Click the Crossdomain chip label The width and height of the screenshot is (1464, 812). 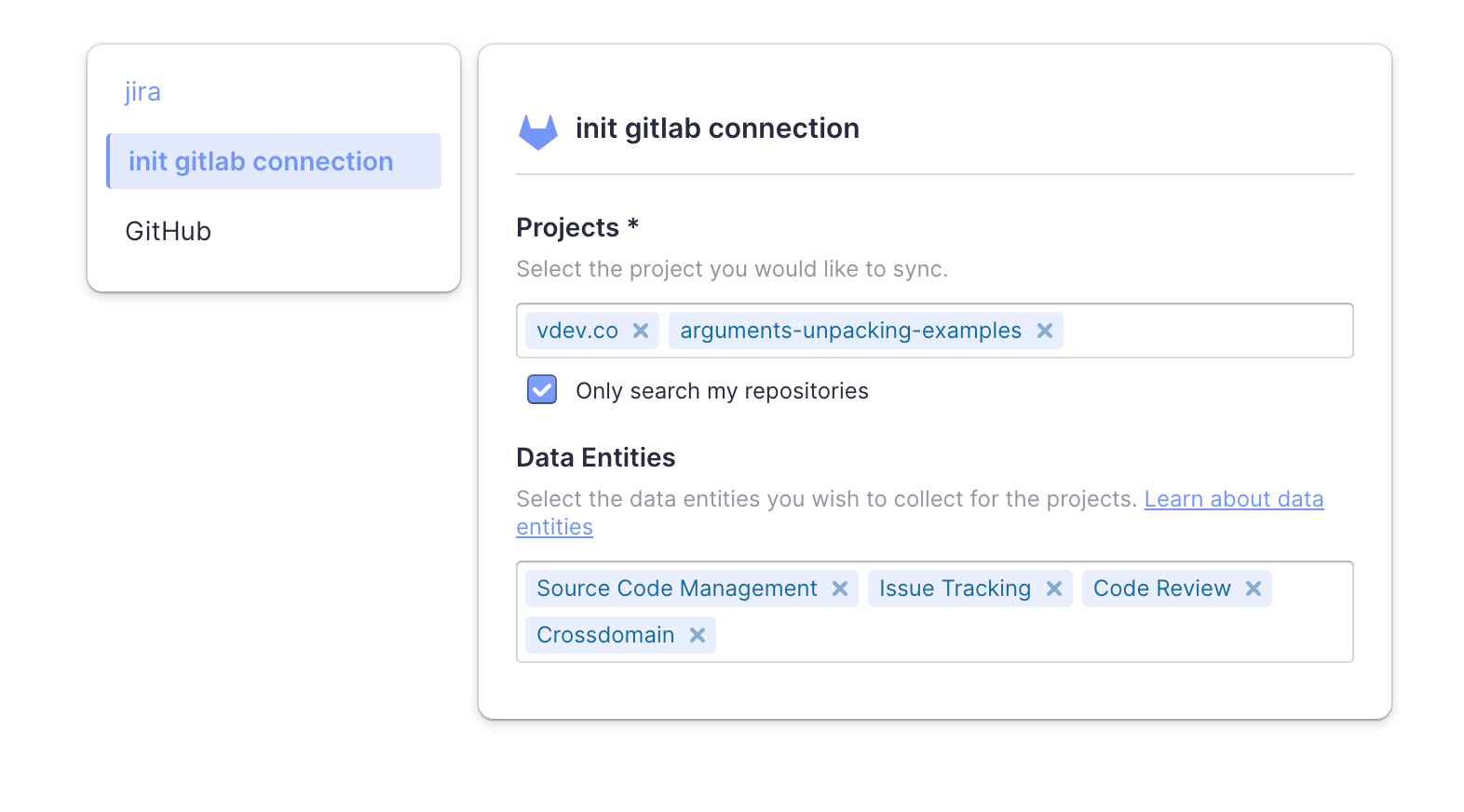[x=605, y=635]
